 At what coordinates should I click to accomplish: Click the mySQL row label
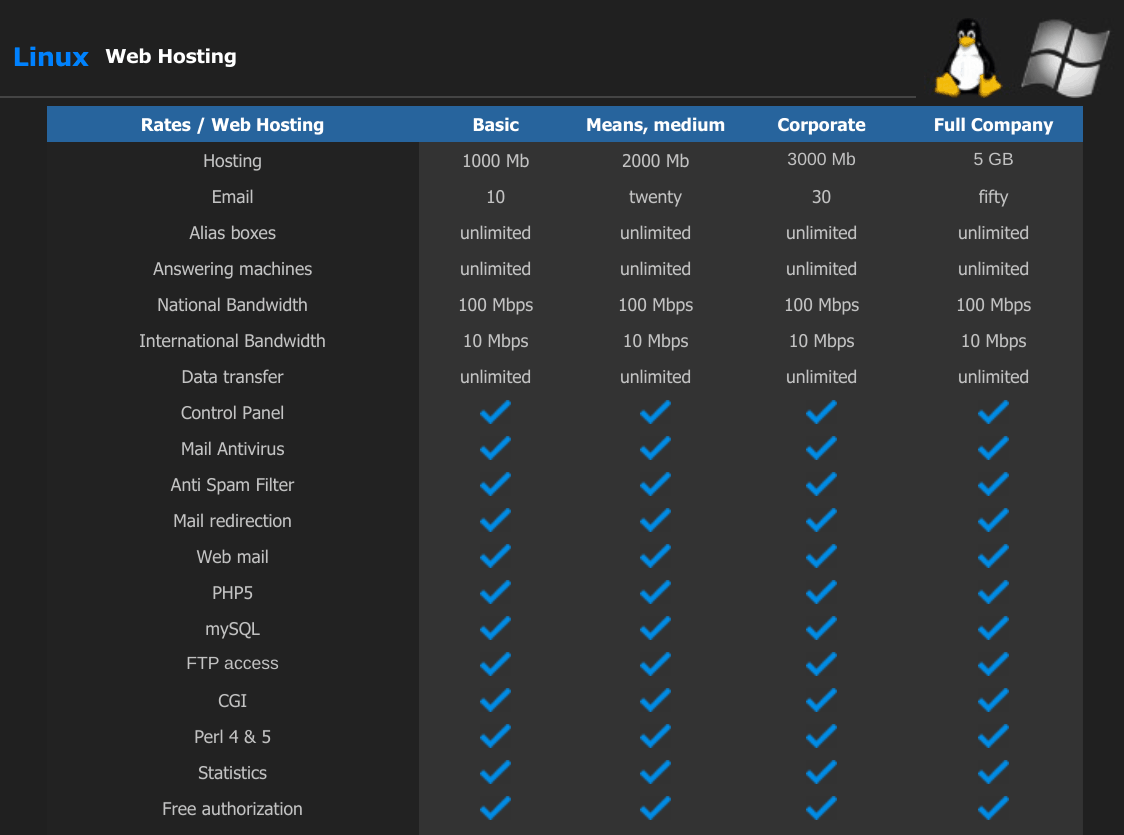(232, 629)
